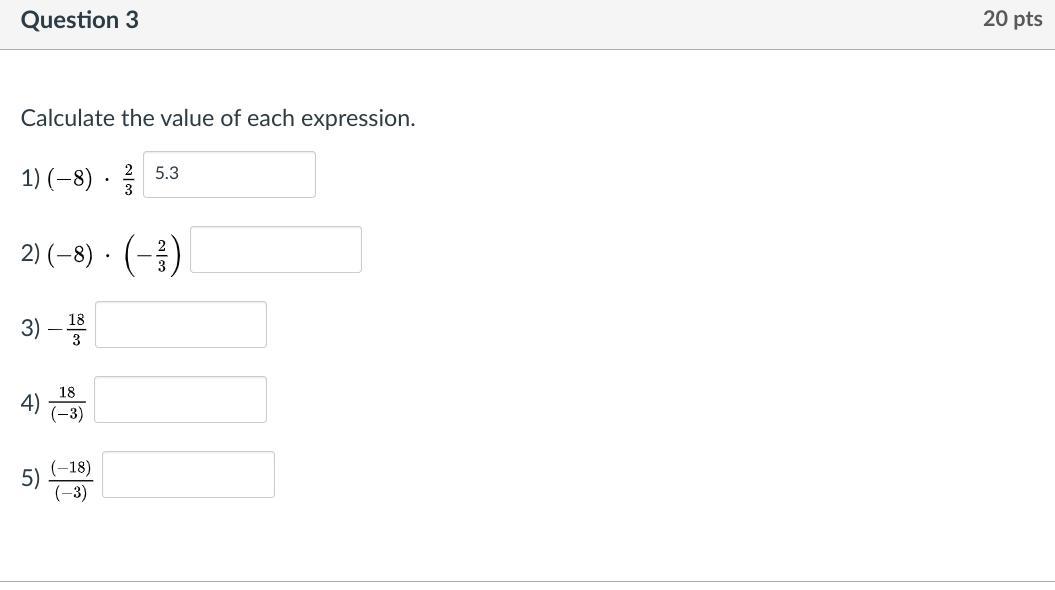1055x590 pixels.
Task: Select the answer input for expression 3
Action: [x=180, y=324]
